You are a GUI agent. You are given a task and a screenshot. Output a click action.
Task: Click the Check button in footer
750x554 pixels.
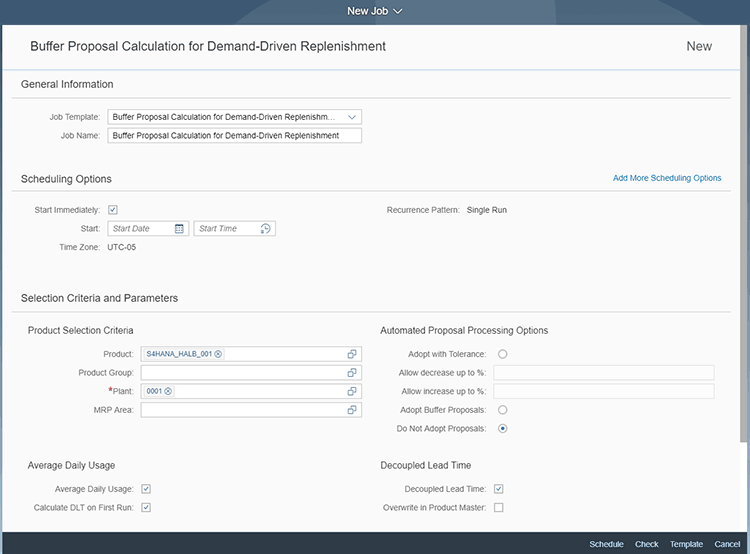coord(646,544)
